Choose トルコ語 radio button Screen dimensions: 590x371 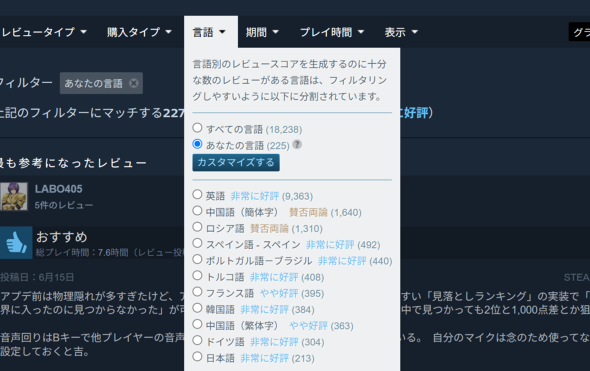click(197, 275)
